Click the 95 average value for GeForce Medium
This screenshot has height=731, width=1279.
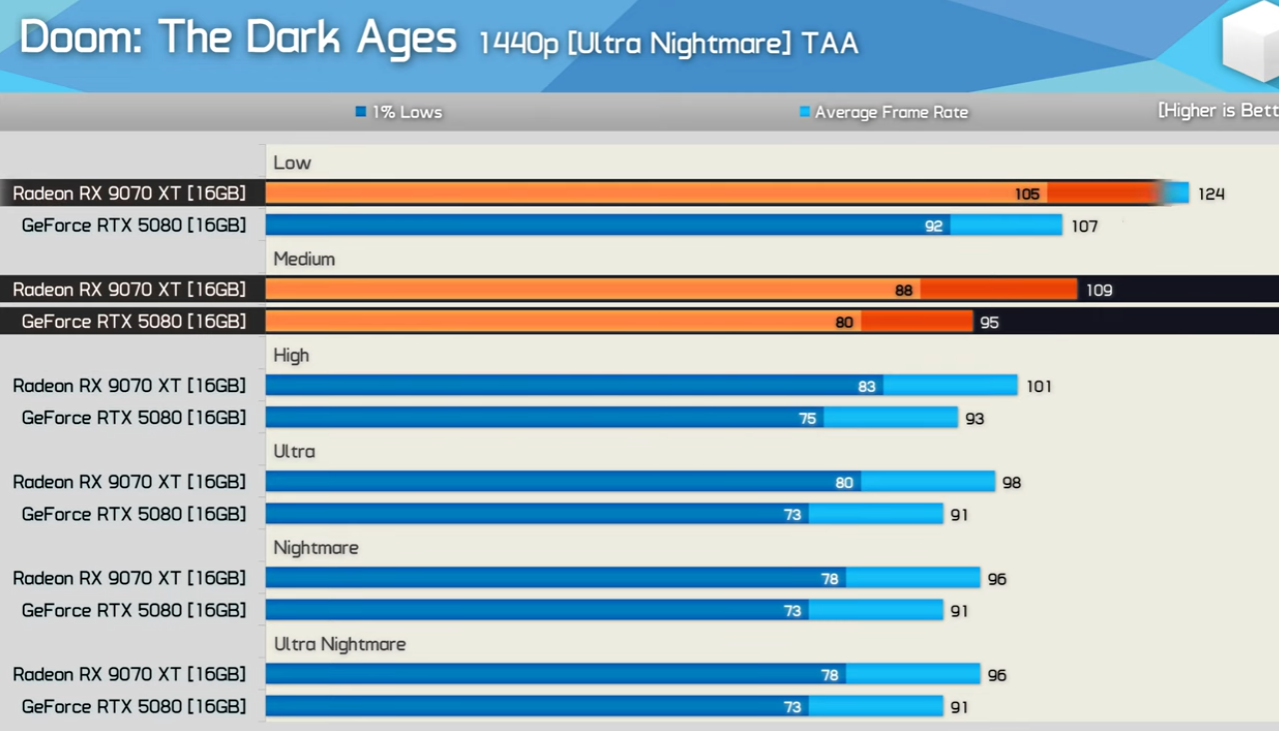tap(990, 322)
